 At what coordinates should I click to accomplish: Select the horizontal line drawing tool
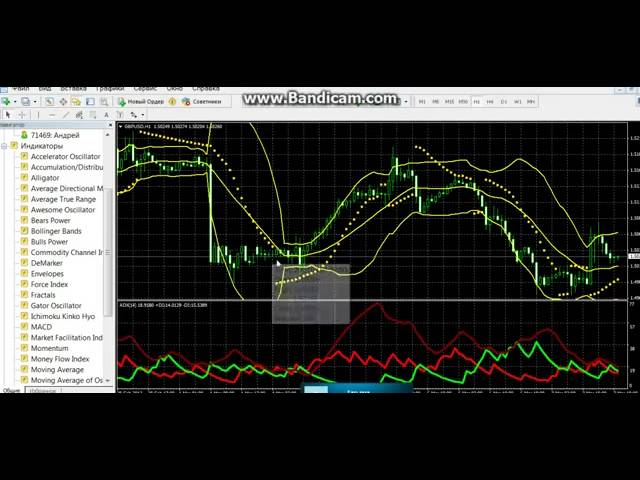[52, 115]
